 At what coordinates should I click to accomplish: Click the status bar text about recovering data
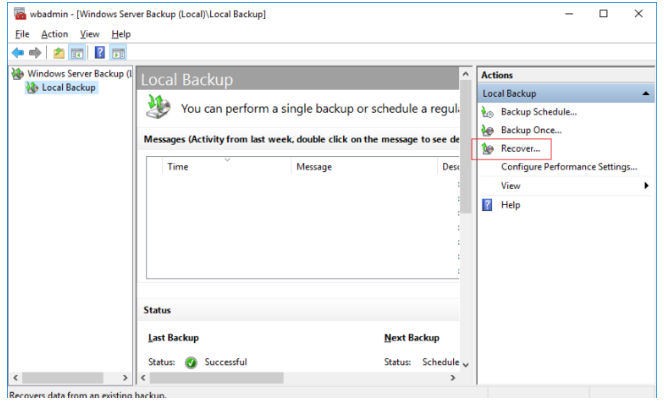(88, 394)
